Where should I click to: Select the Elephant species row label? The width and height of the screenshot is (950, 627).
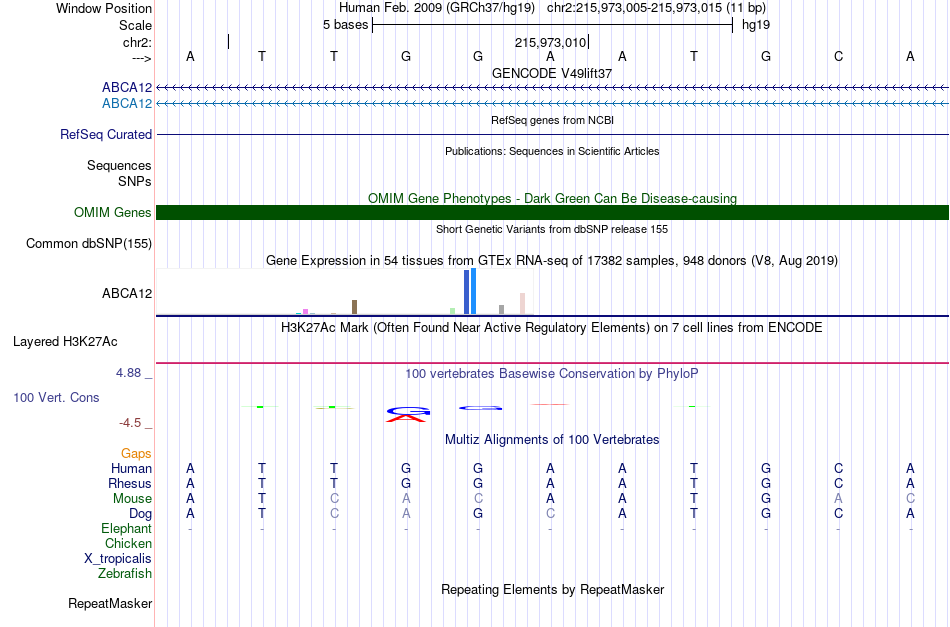126,528
